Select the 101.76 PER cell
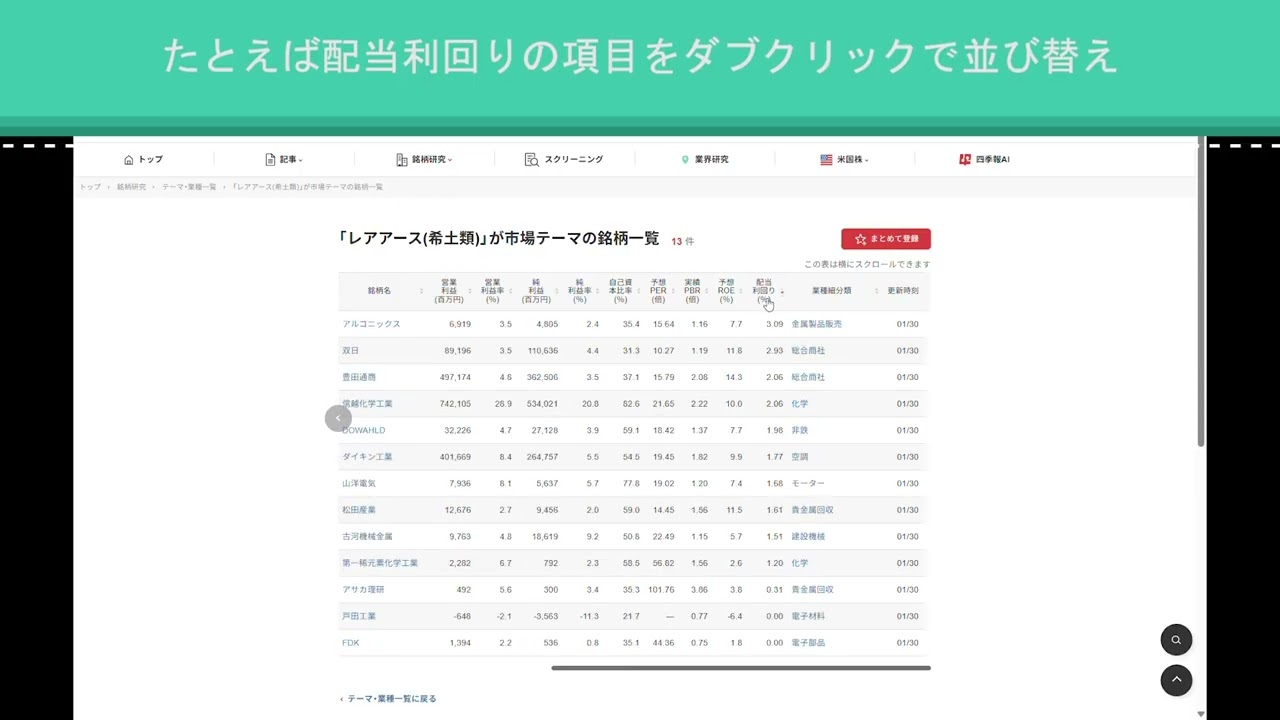The width and height of the screenshot is (1280, 720). click(x=661, y=590)
